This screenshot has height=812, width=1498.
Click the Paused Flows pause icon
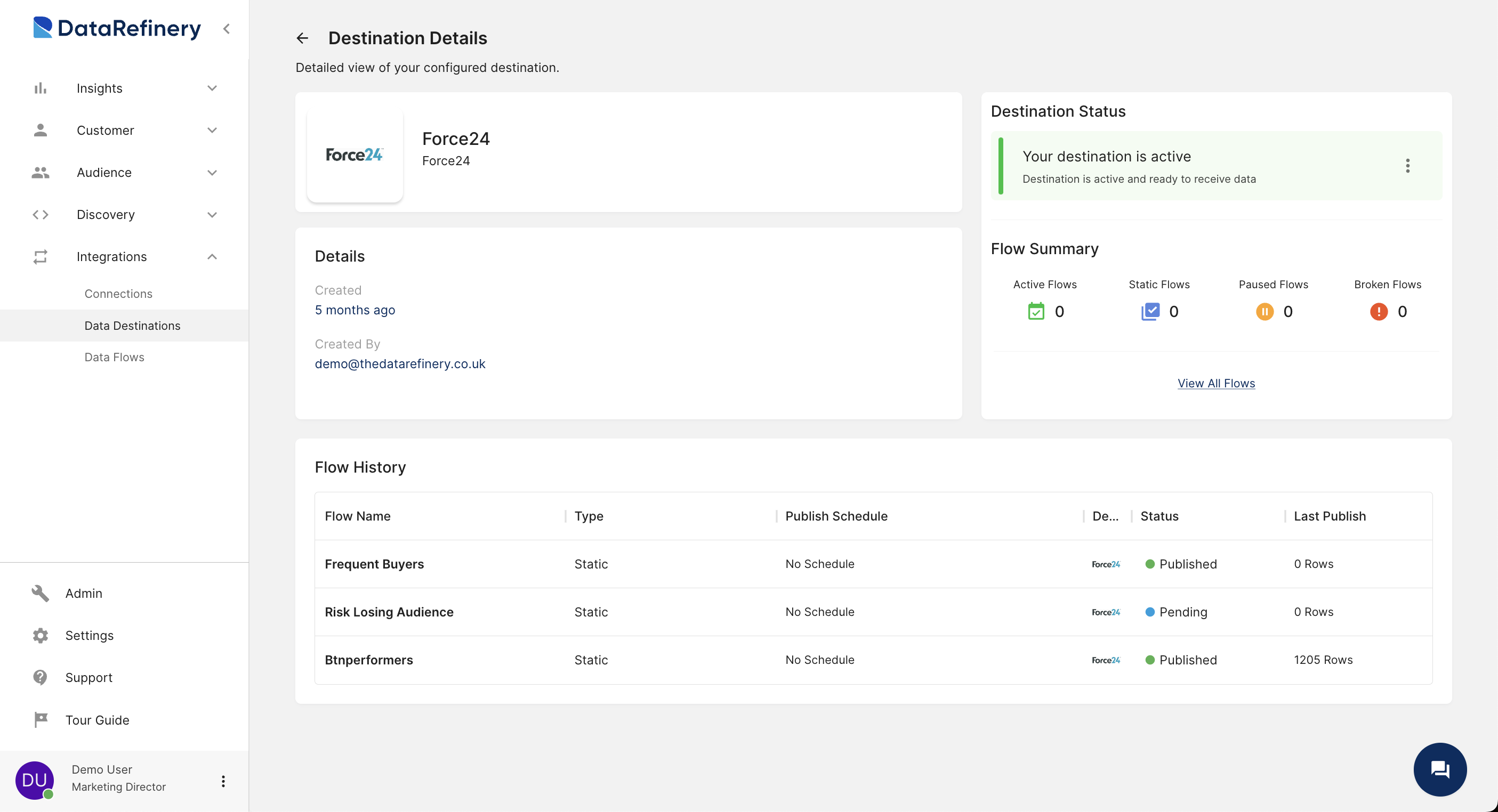(1264, 312)
